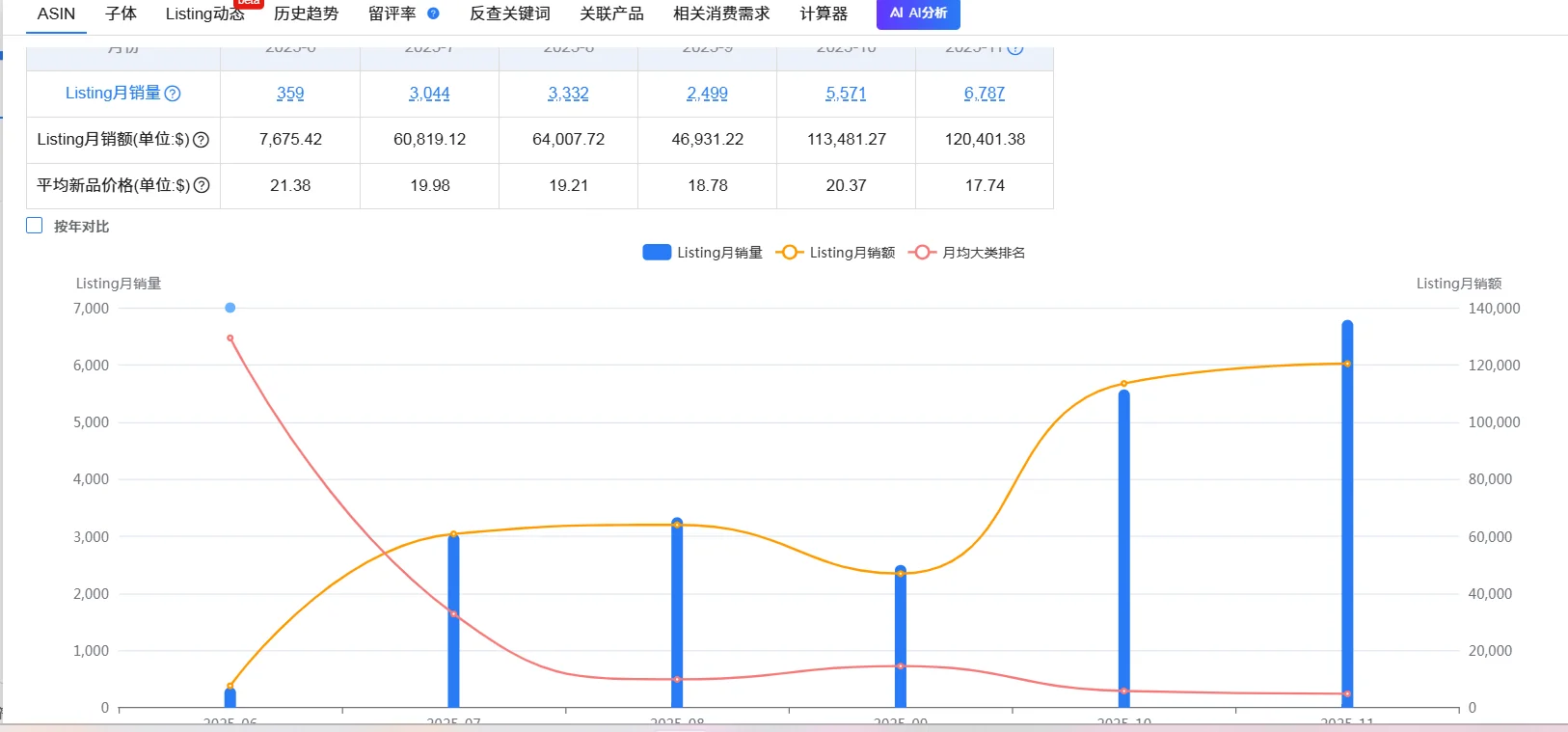Select the average price cell 19.21
Viewport: 1568px width, 732px height.
click(568, 185)
